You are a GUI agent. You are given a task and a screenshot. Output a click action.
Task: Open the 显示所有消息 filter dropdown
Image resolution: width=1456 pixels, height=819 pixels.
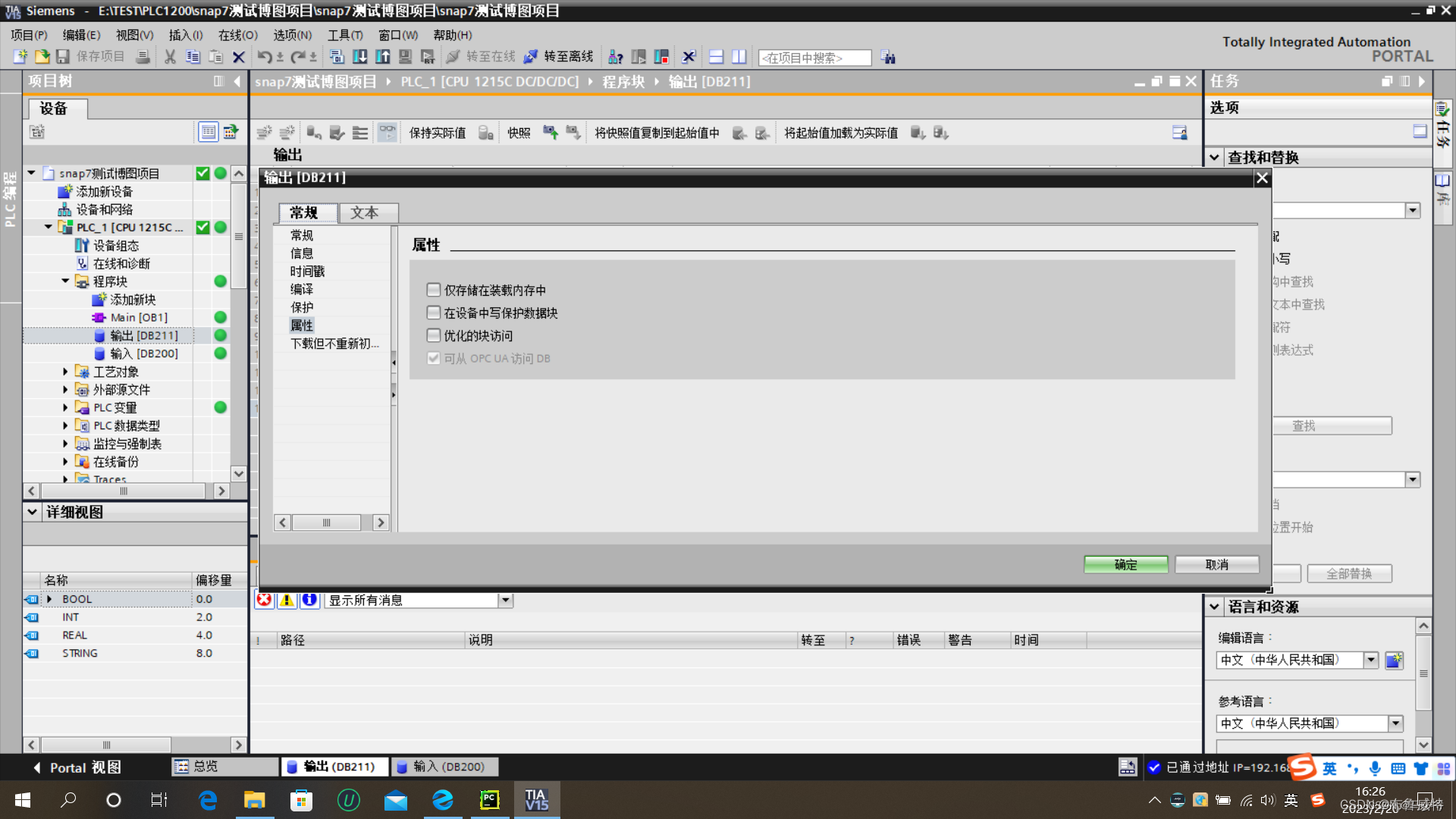click(505, 600)
